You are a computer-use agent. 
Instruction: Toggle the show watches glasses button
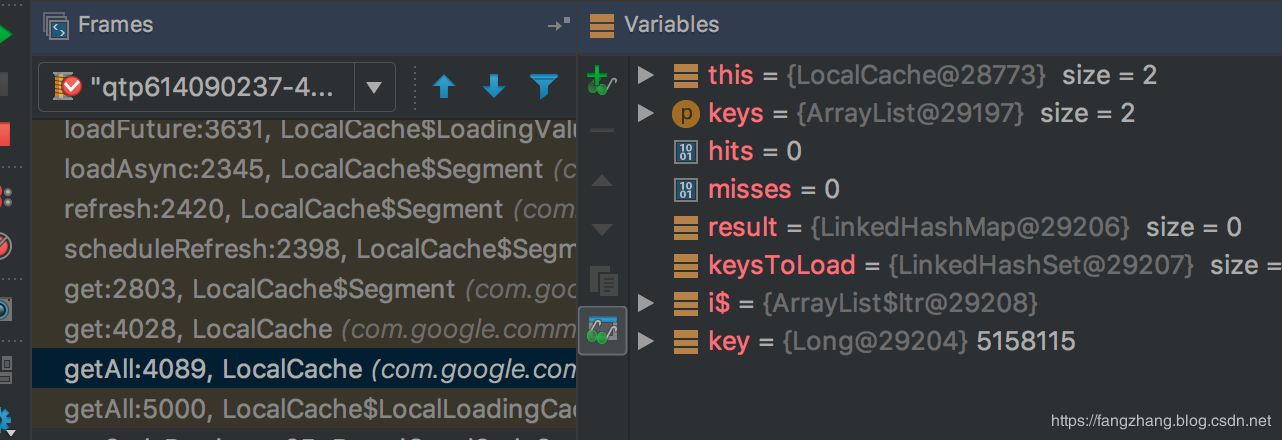tap(602, 331)
